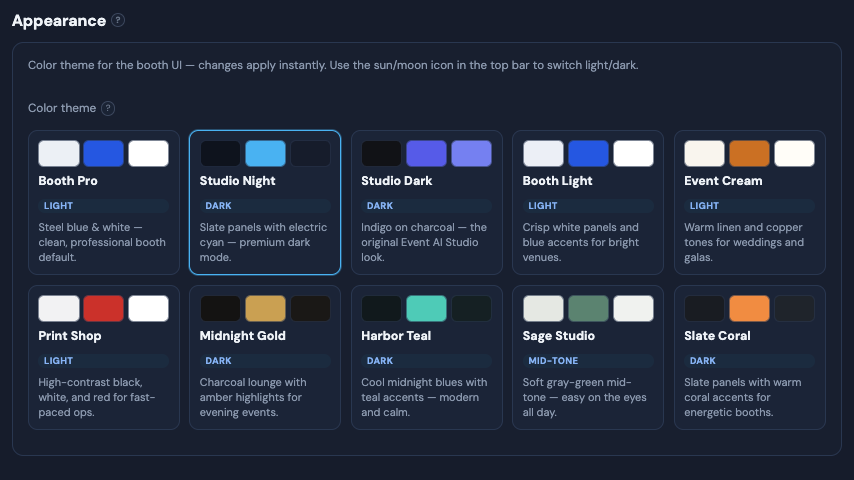
Task: Click 'Cool midnight blues' description text
Action: [x=424, y=397]
